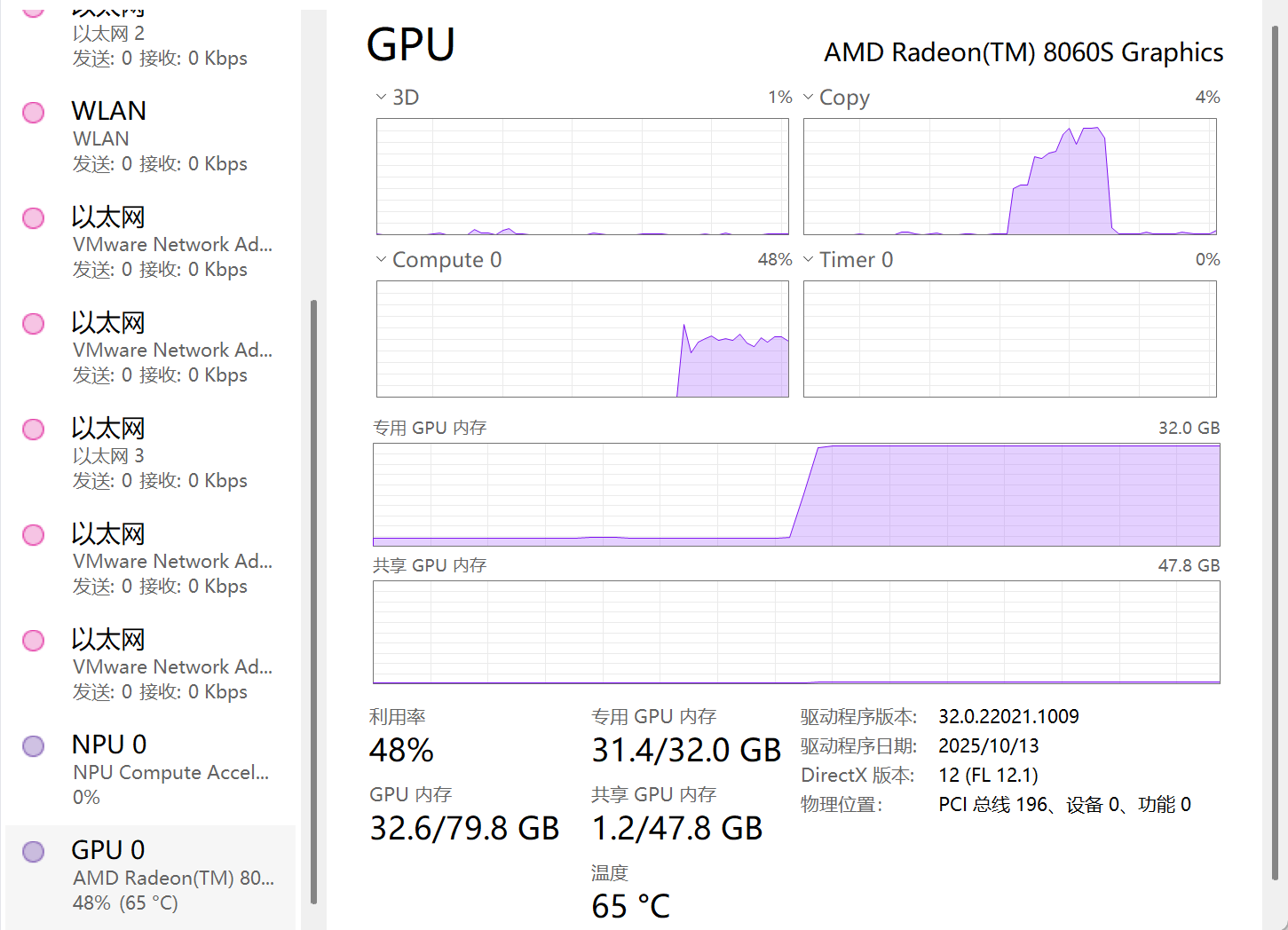Select the 以太网 2 adapter entry
Image resolution: width=1288 pixels, height=930 pixels.
tap(108, 34)
